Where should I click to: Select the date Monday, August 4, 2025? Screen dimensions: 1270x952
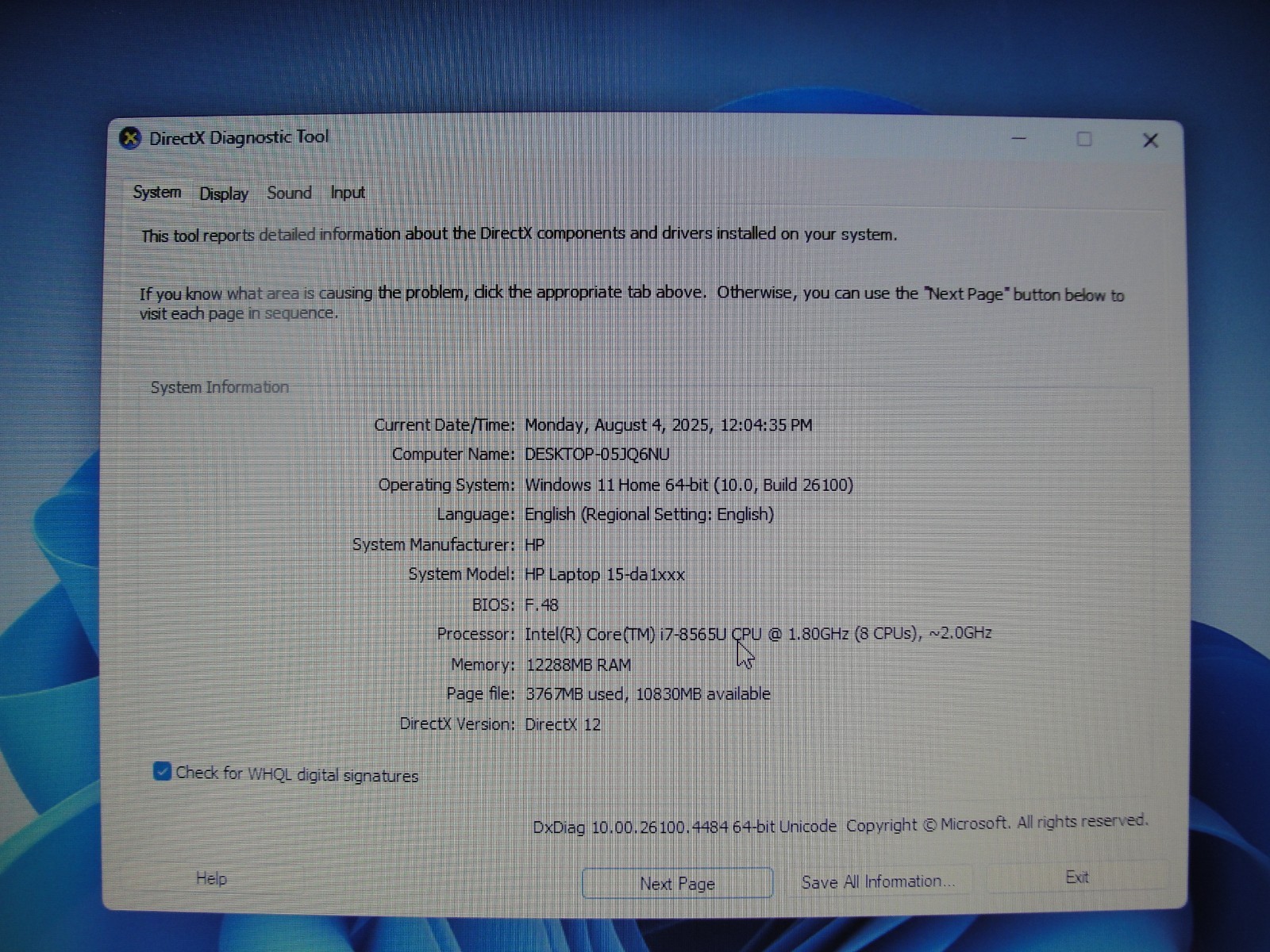668,425
